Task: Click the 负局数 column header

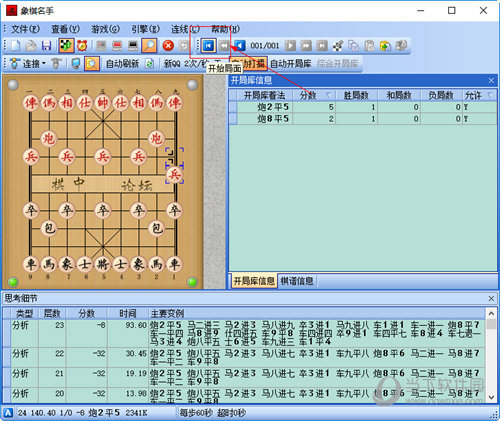Action: tap(441, 96)
